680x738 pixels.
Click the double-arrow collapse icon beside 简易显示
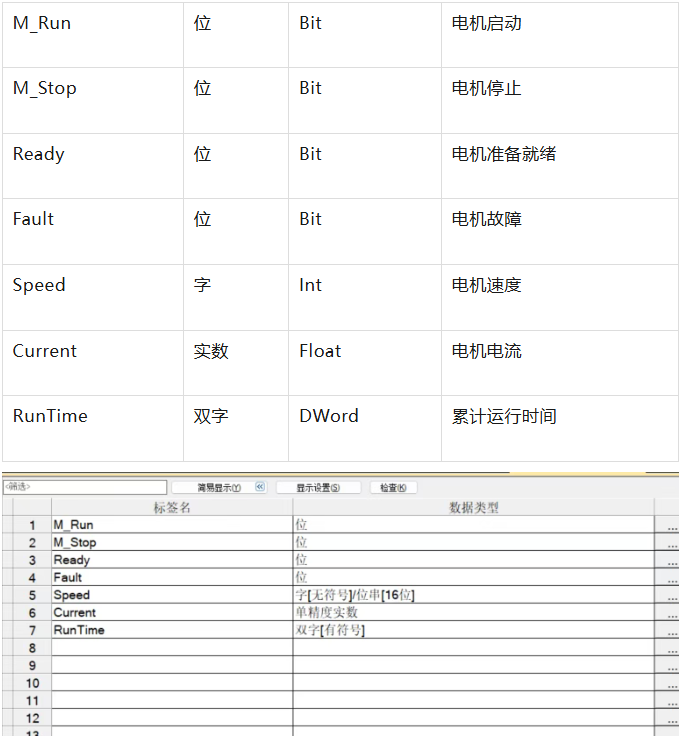point(260,488)
